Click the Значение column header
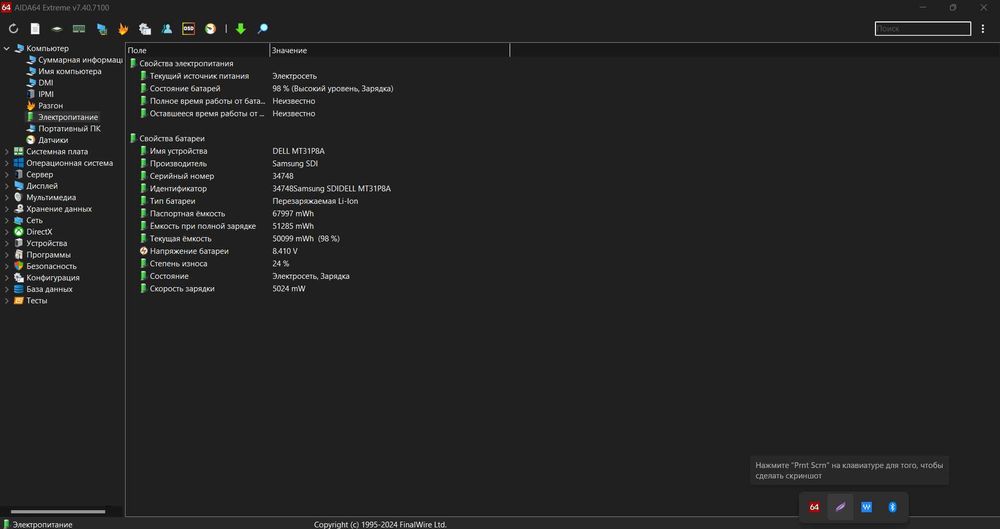 (390, 50)
